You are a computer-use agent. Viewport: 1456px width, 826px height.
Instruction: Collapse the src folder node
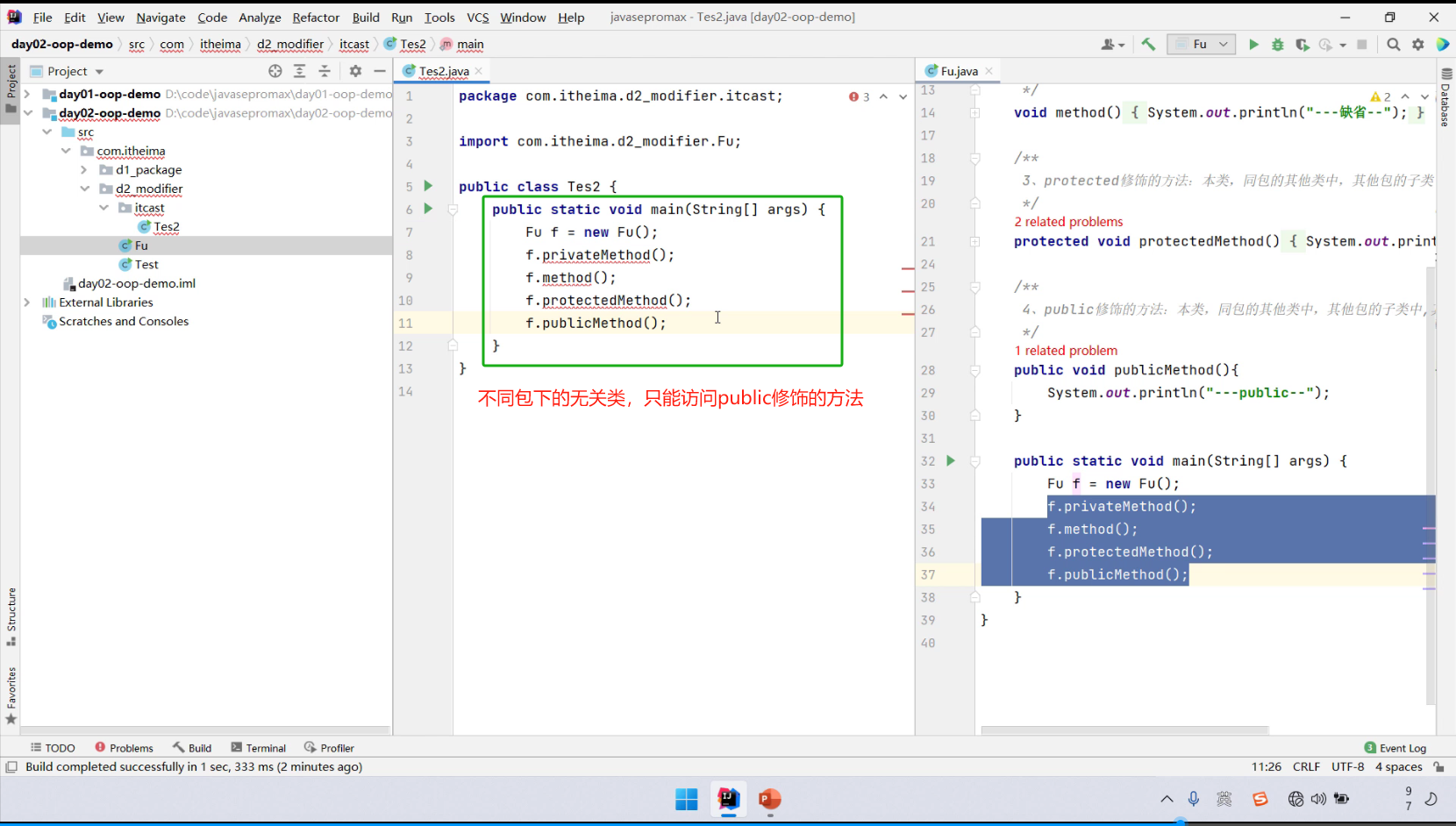click(x=46, y=132)
